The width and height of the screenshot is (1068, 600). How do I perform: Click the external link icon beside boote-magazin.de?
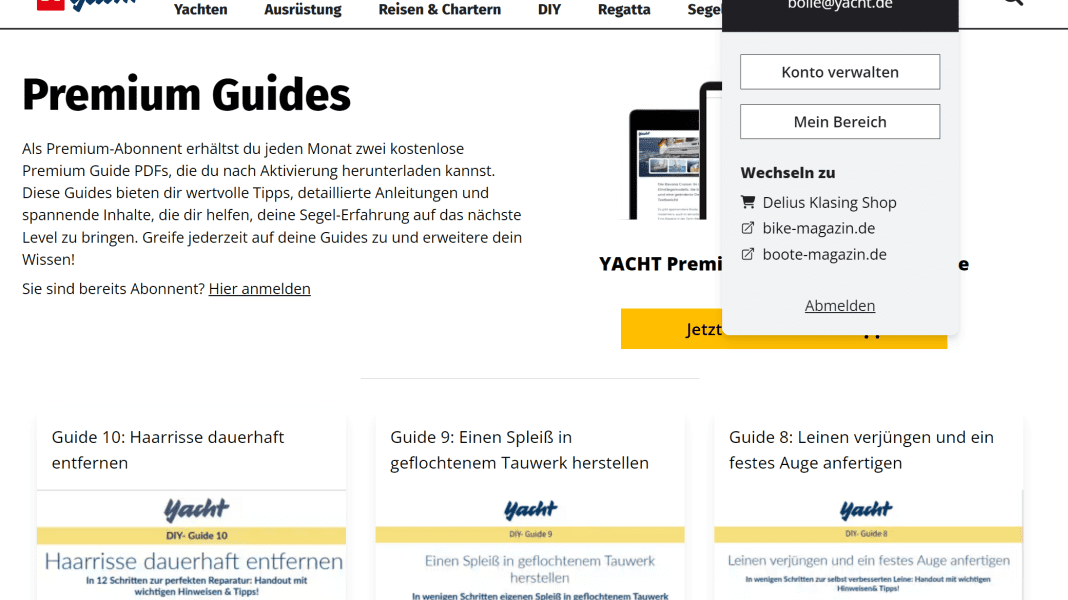click(748, 254)
